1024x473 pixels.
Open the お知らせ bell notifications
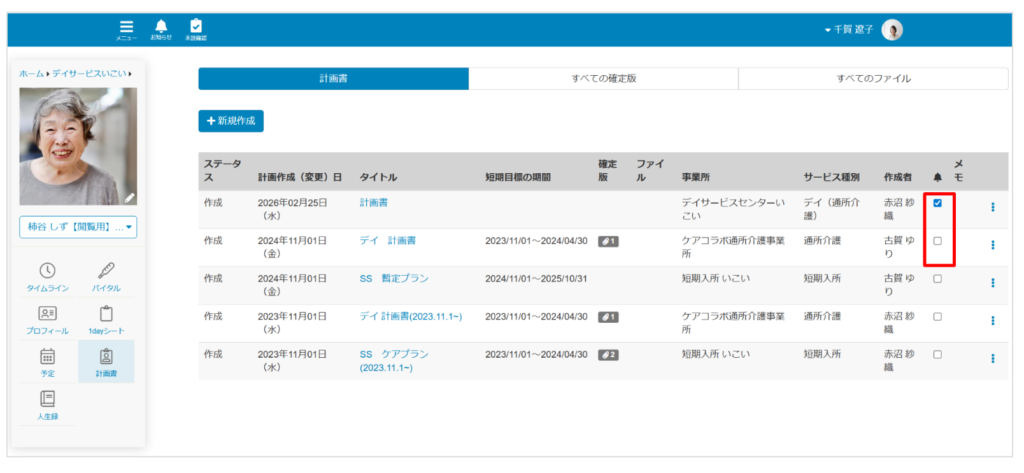click(x=161, y=30)
